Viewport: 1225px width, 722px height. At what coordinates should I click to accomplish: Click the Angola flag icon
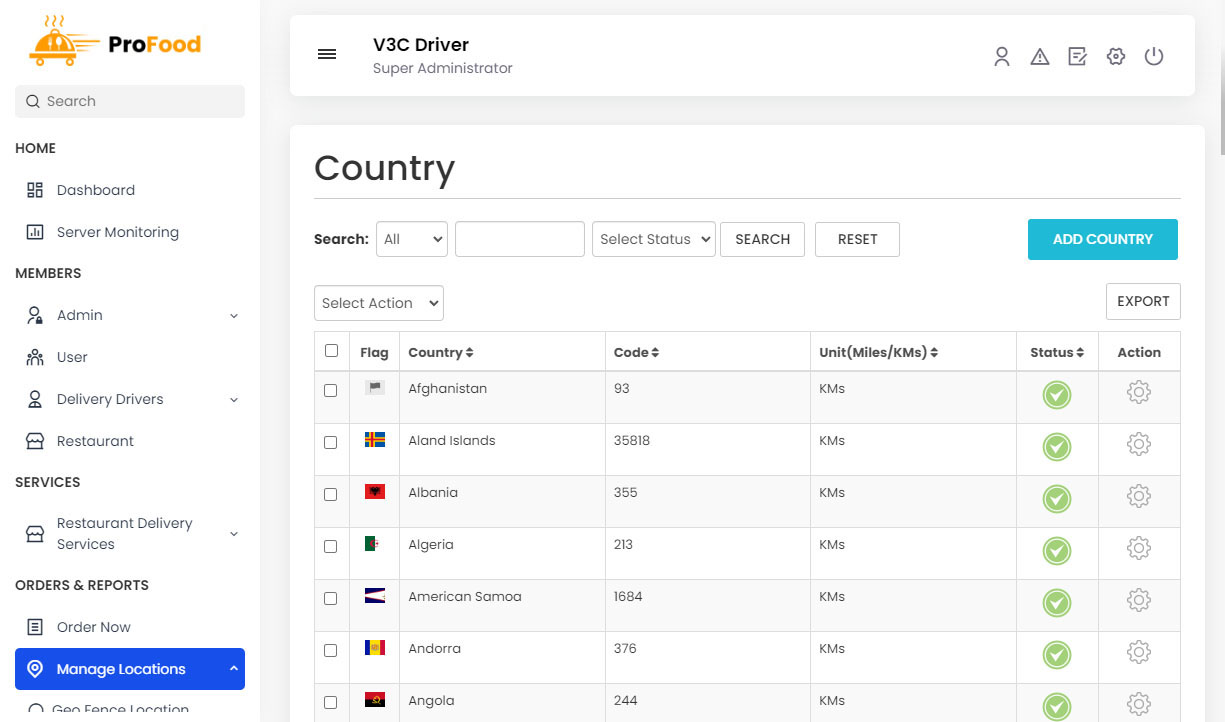(375, 700)
